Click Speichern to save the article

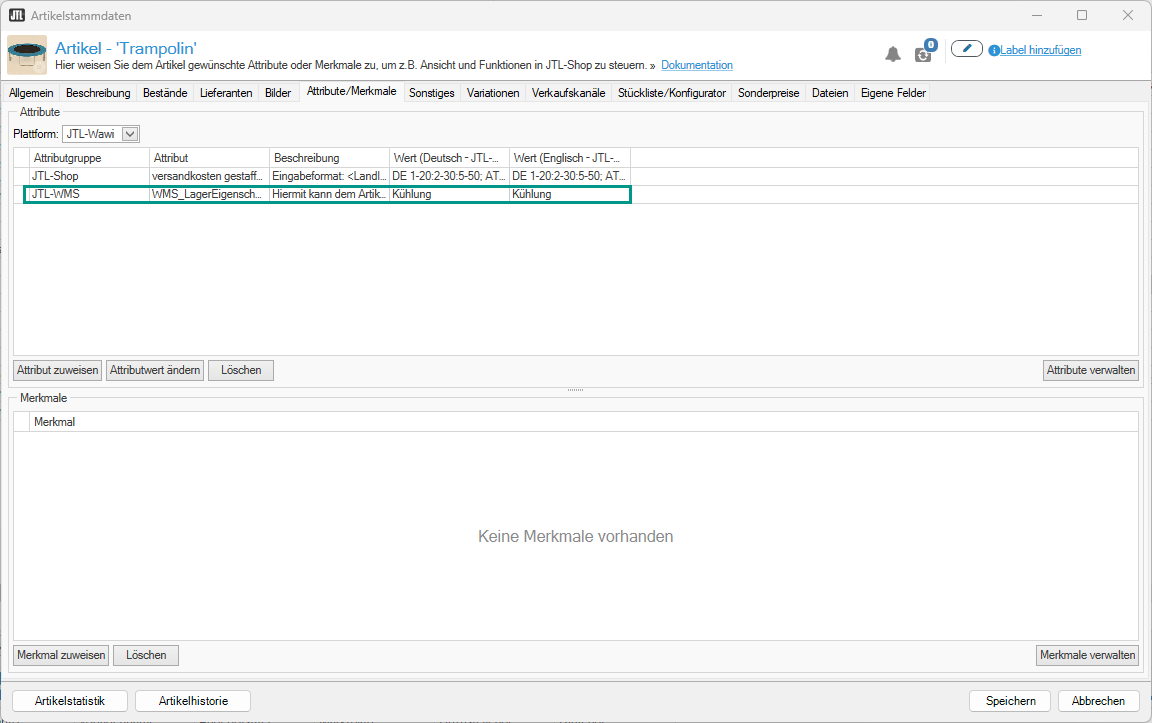(x=1009, y=701)
